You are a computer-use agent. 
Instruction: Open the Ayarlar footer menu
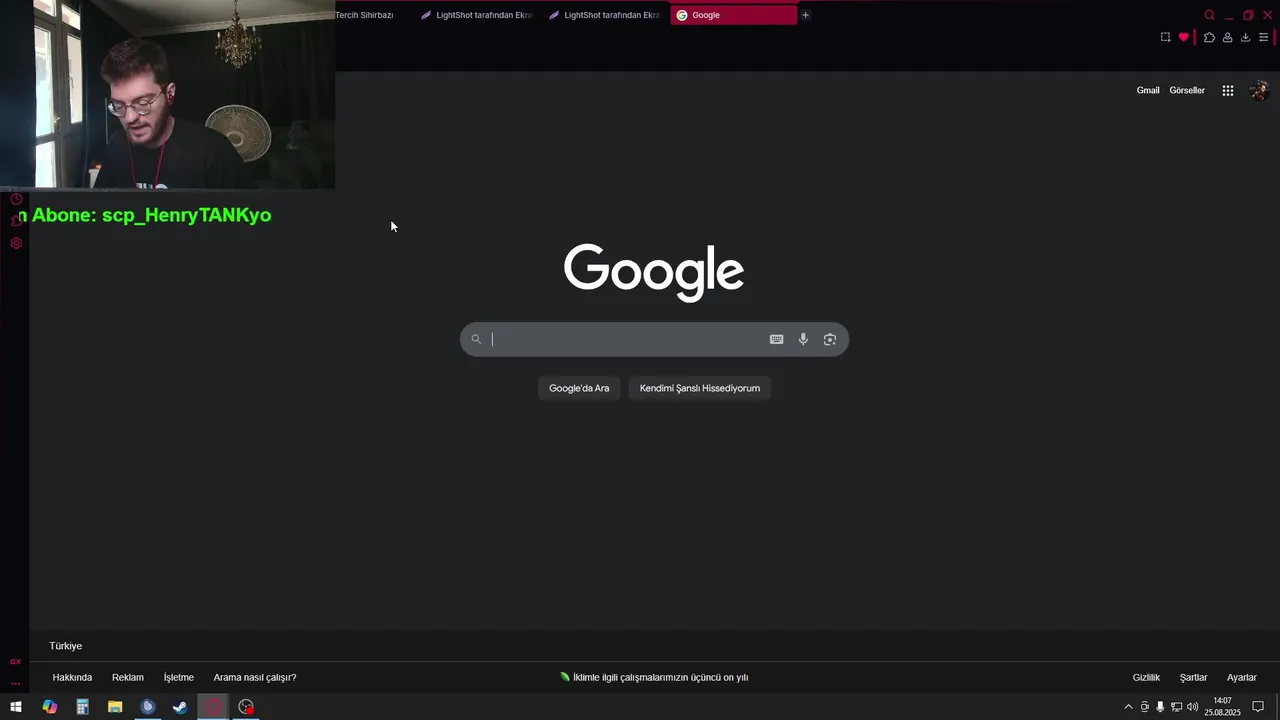click(1242, 677)
